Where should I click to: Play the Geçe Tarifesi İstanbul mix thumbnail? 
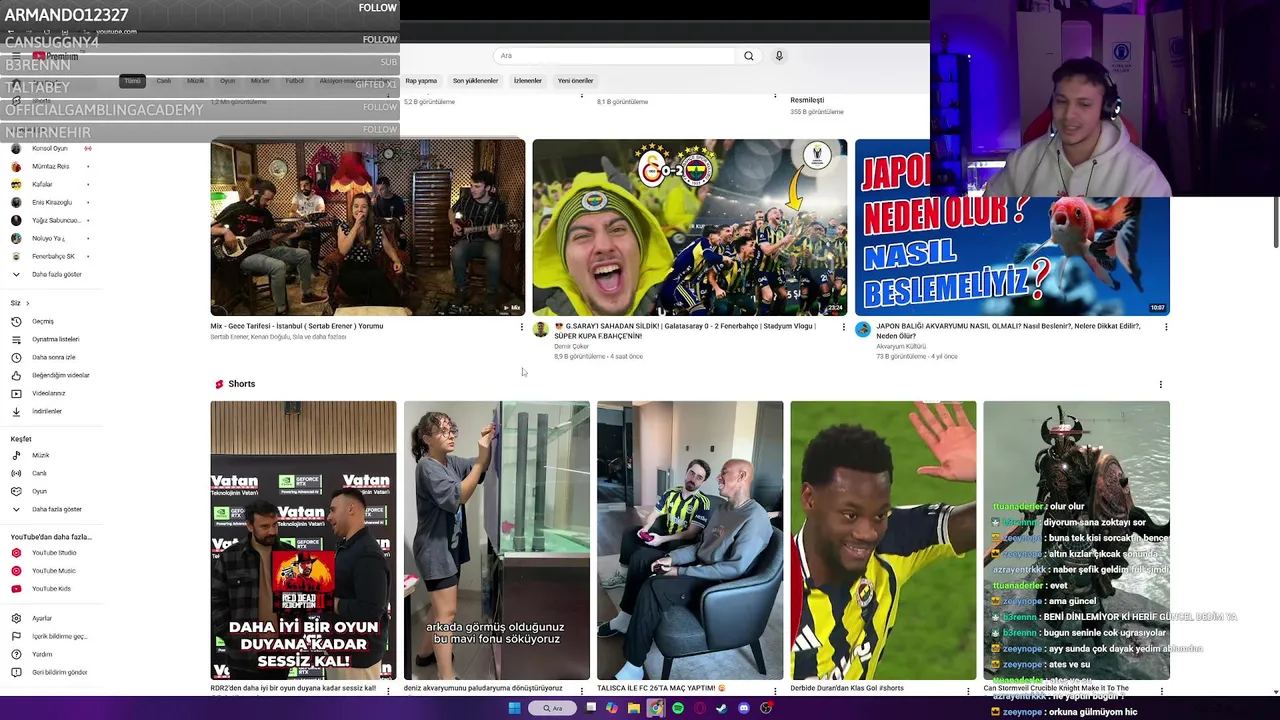click(367, 227)
